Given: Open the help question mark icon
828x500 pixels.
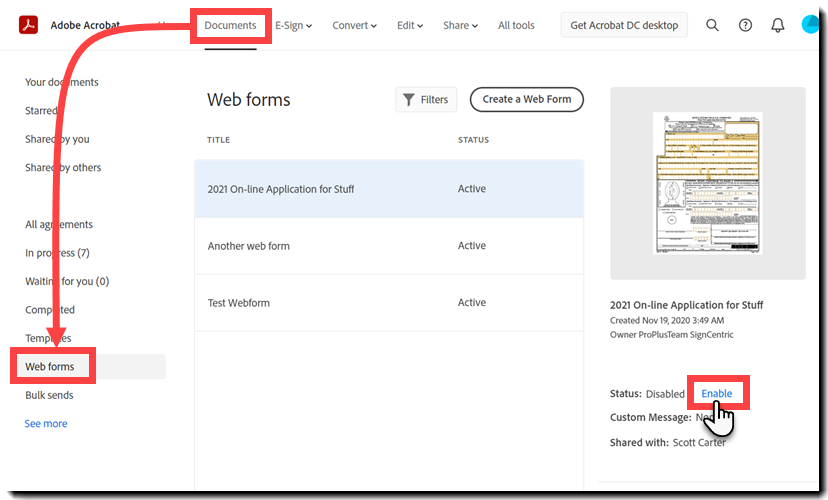Looking at the screenshot, I should pos(745,25).
